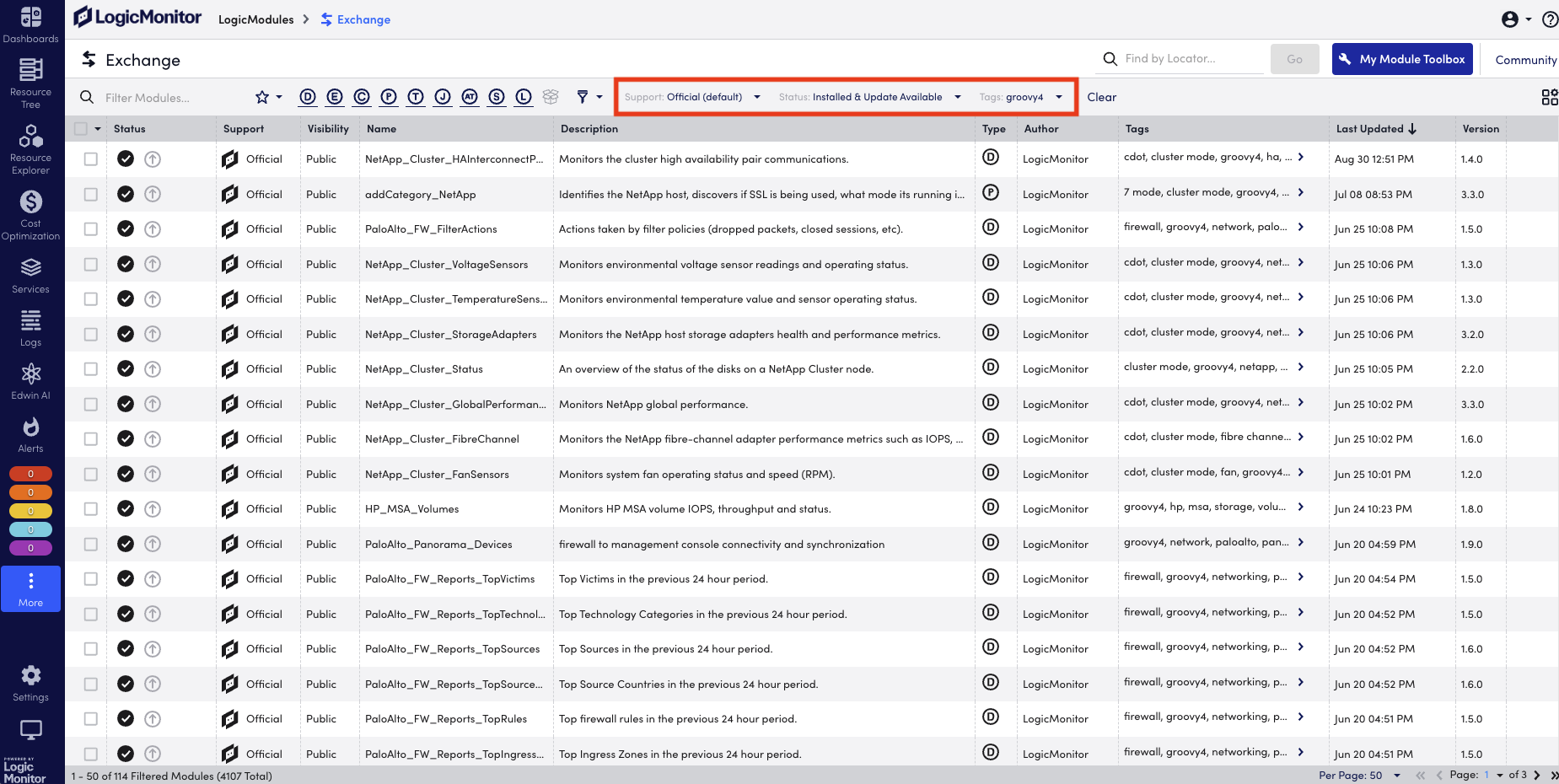This screenshot has height=784, width=1559.
Task: Click the red alert count badge
Action: [30, 473]
